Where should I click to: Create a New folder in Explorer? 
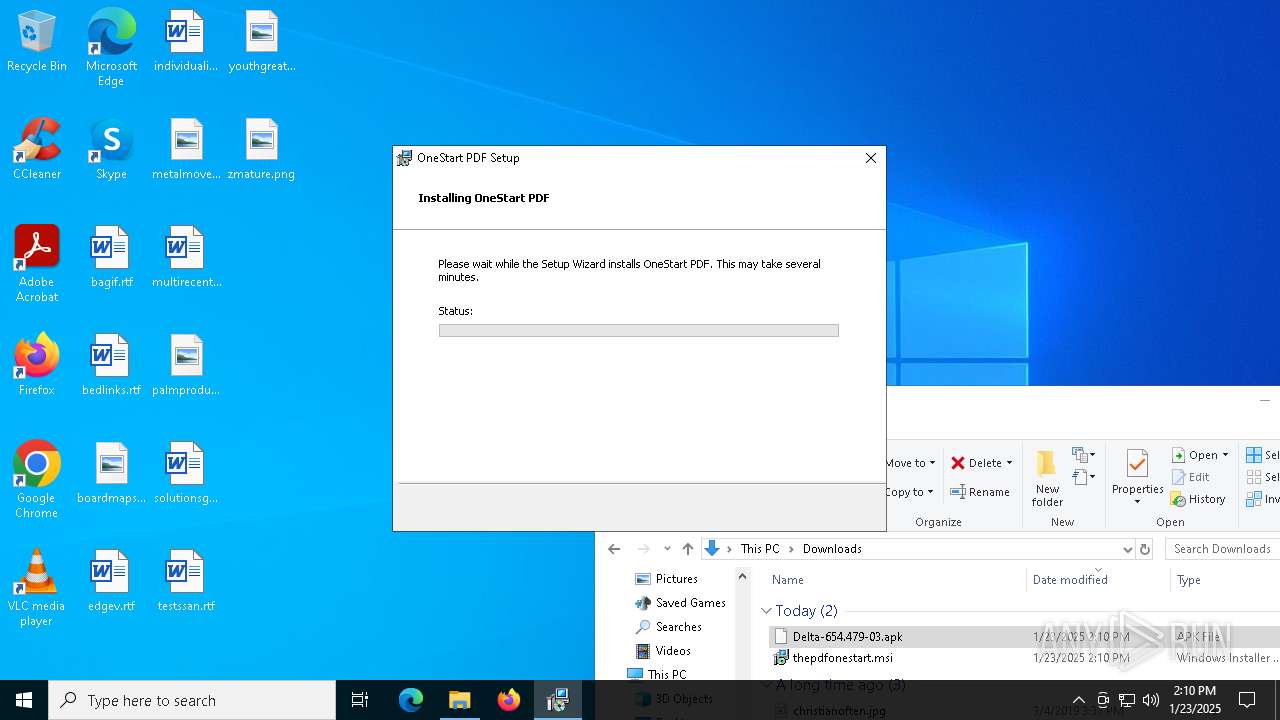(1047, 478)
